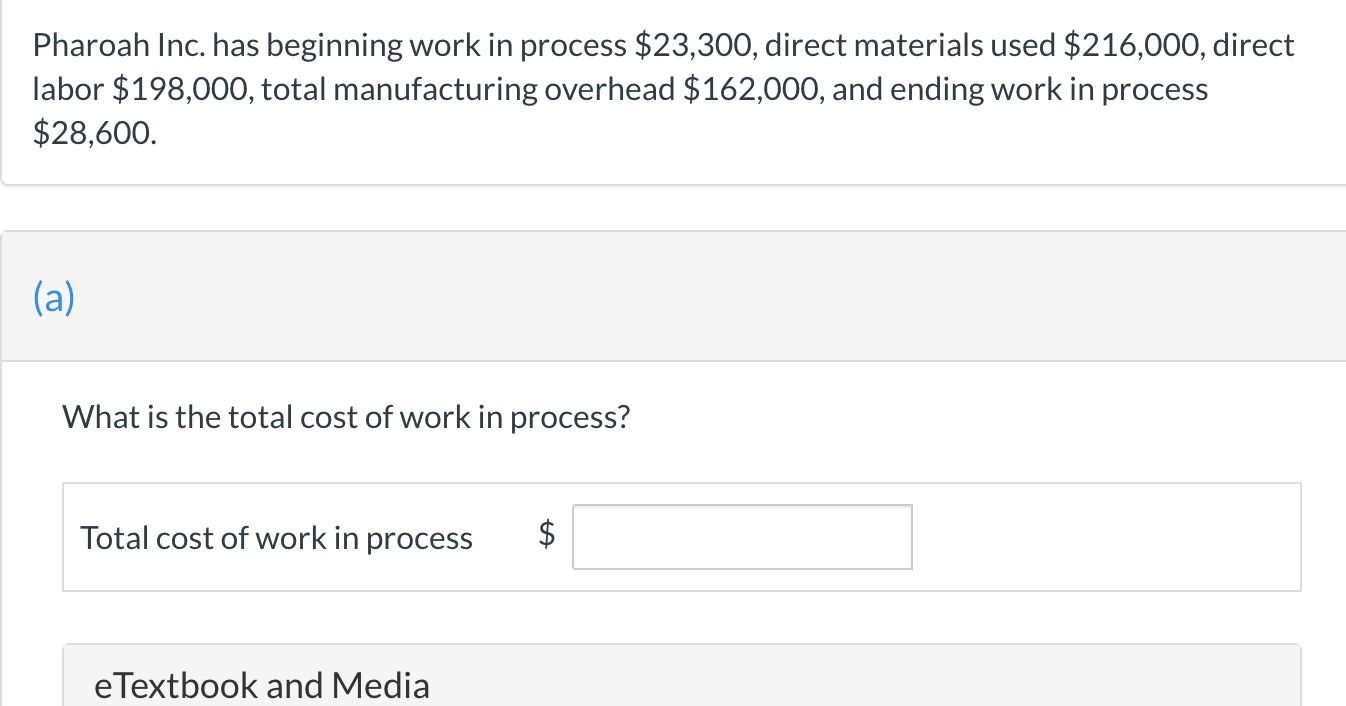Click the word 'Media' in eTextbook and Media
The width and height of the screenshot is (1346, 706).
[x=380, y=685]
